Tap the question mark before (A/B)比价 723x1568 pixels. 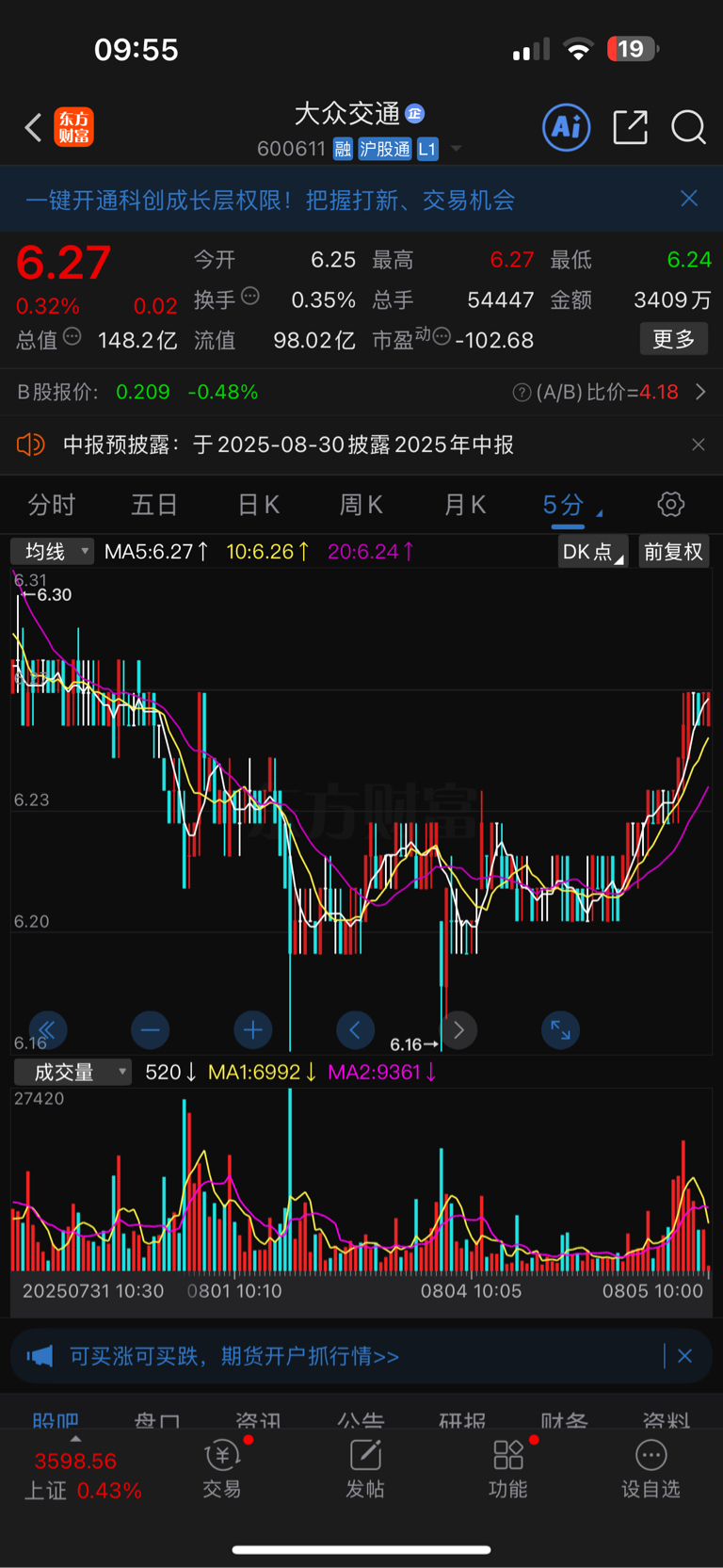click(522, 392)
